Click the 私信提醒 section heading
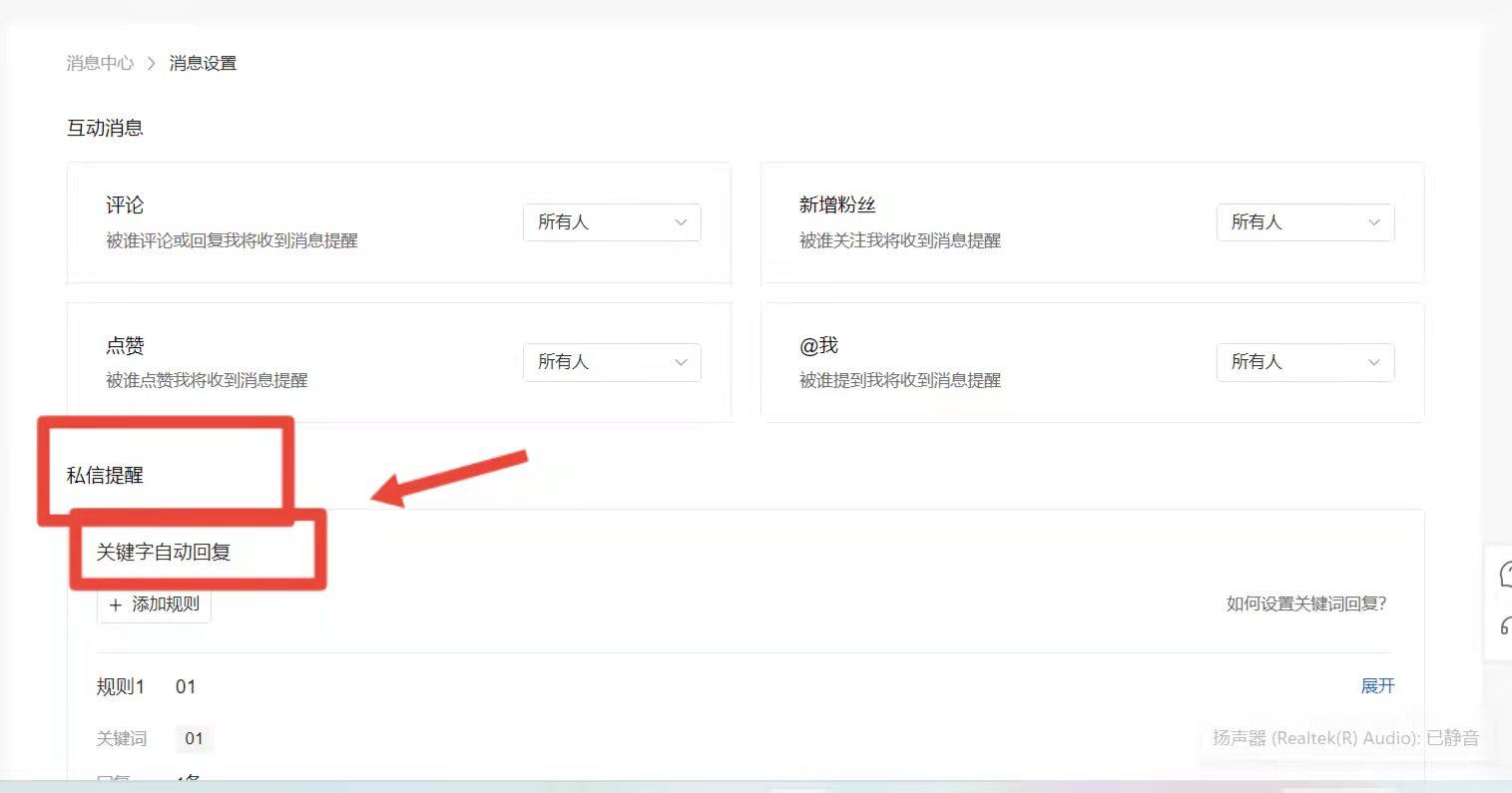1512x793 pixels. pos(104,476)
